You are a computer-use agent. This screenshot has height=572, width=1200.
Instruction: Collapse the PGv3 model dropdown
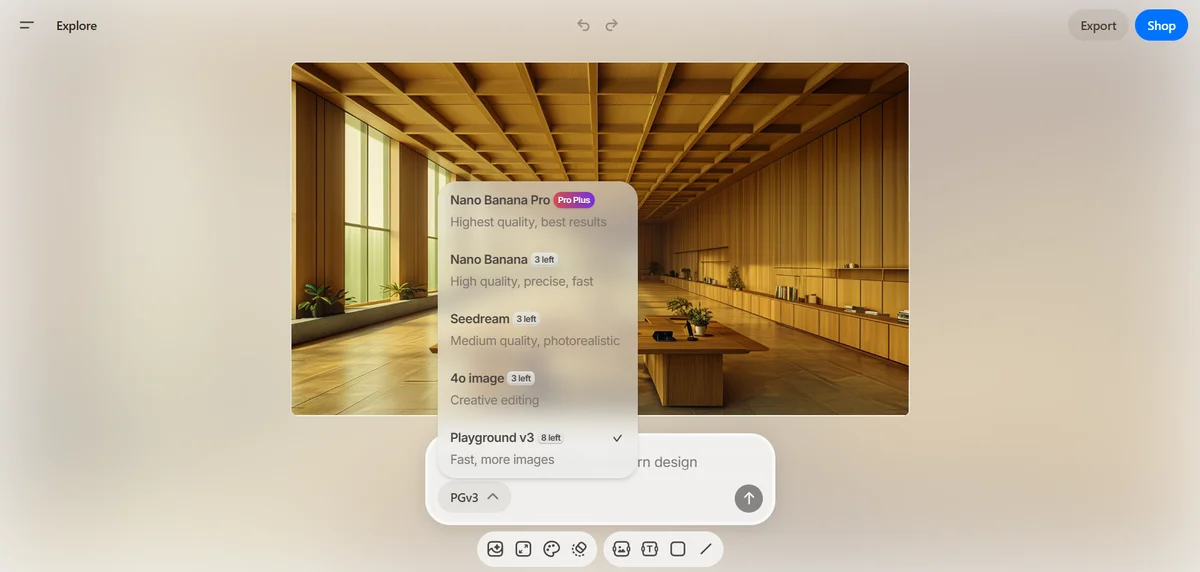tap(474, 497)
